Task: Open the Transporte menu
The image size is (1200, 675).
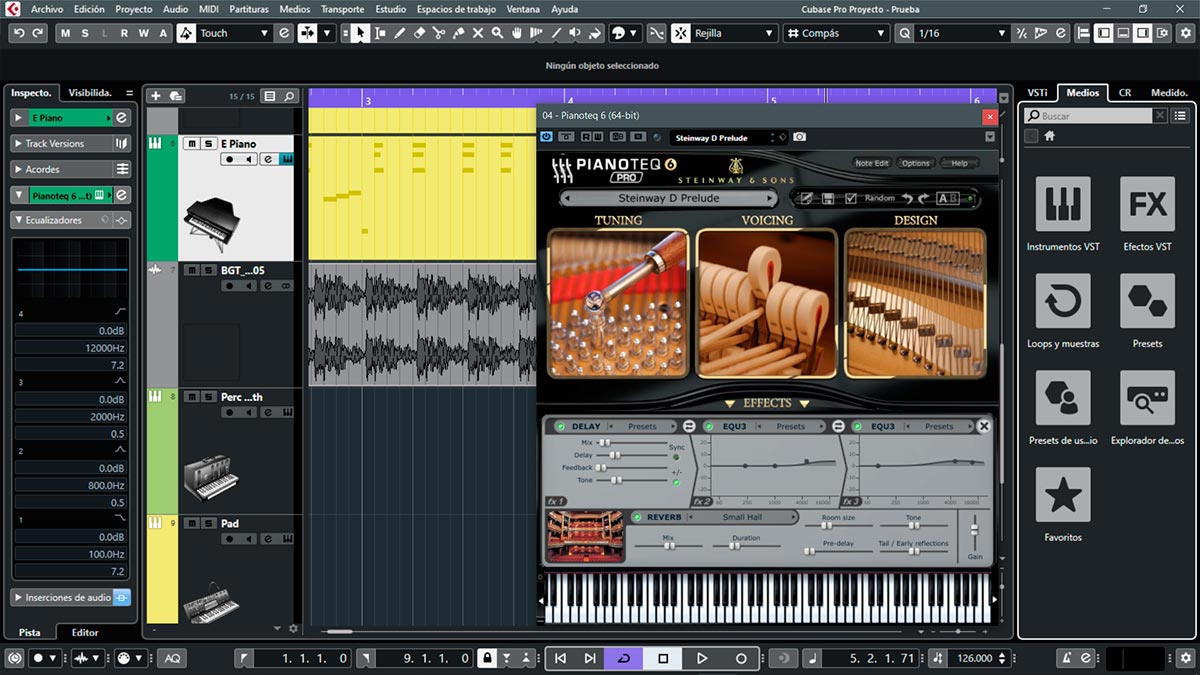Action: [342, 9]
